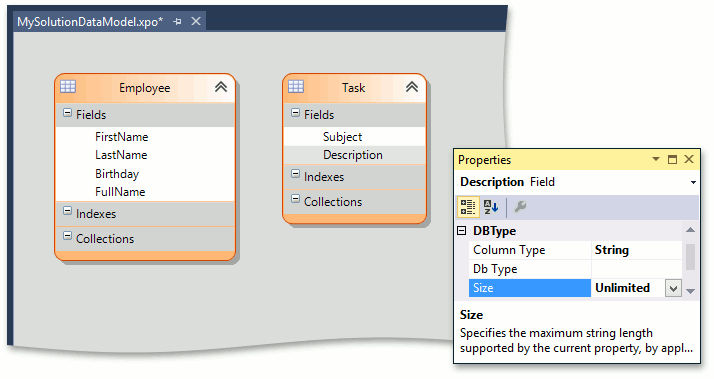Click the Employee Fields section label
The image size is (714, 379).
click(x=91, y=115)
